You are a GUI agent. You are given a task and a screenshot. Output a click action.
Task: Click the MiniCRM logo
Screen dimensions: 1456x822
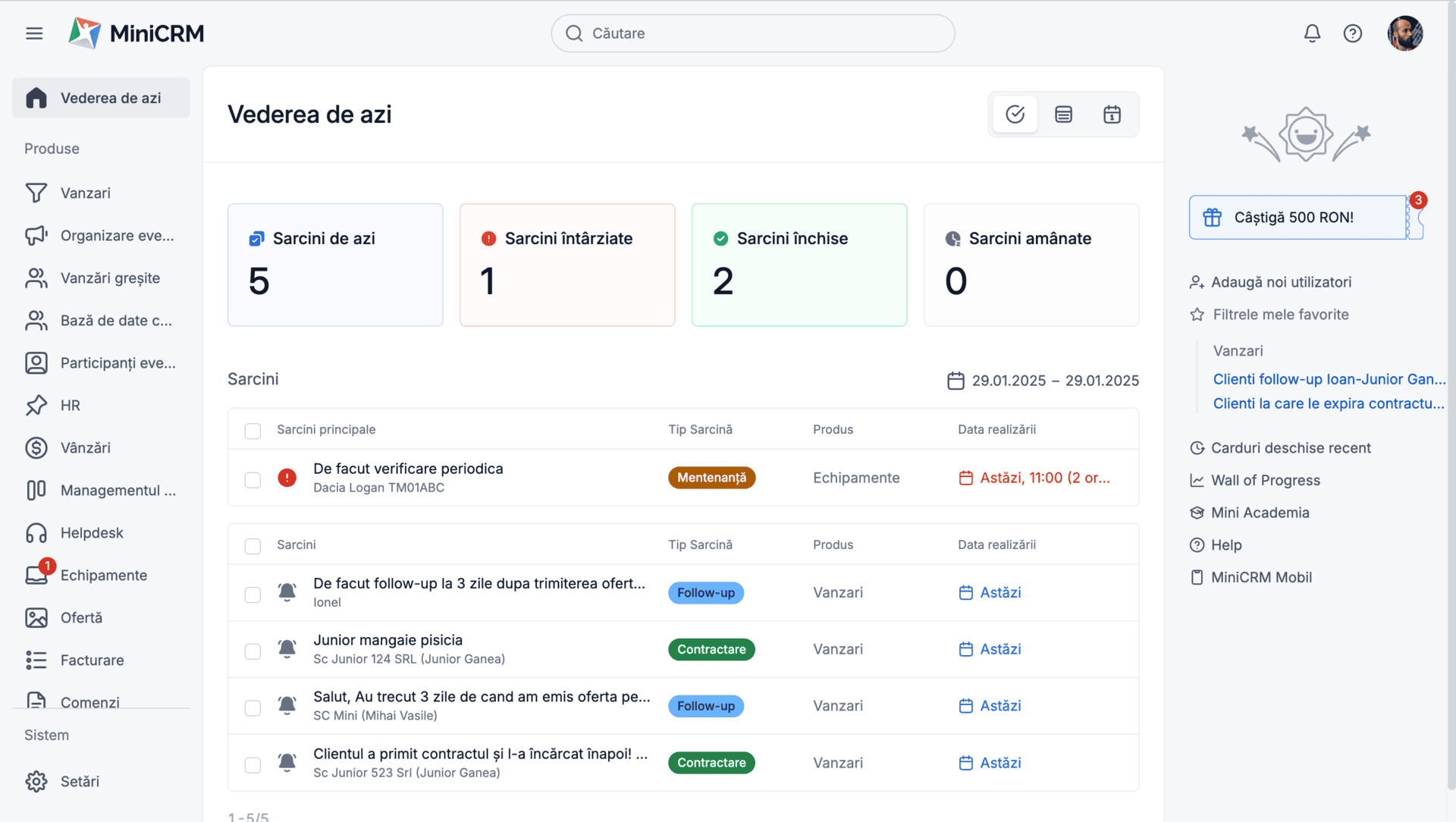pos(136,33)
